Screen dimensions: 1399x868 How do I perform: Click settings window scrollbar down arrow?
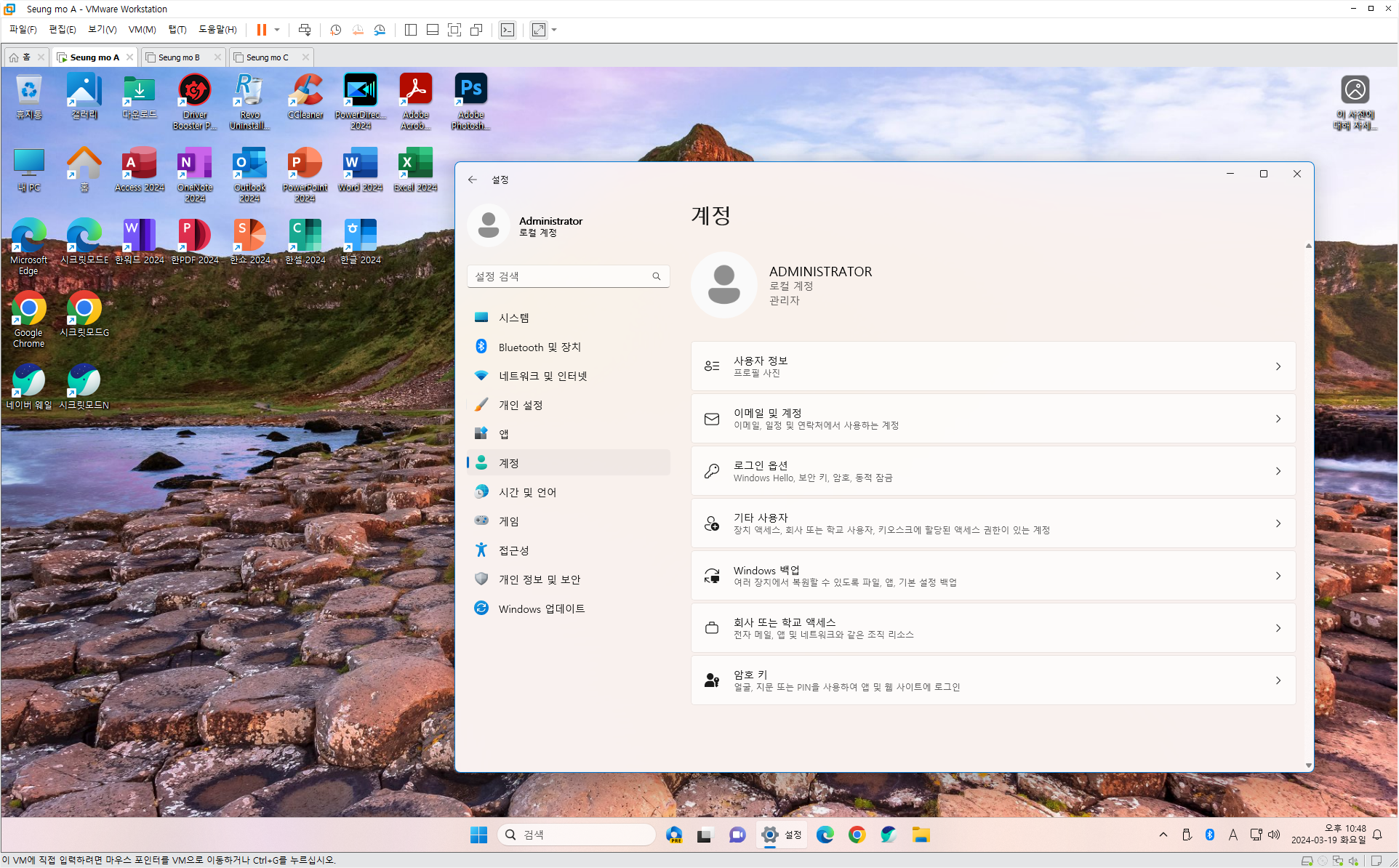[x=1309, y=765]
